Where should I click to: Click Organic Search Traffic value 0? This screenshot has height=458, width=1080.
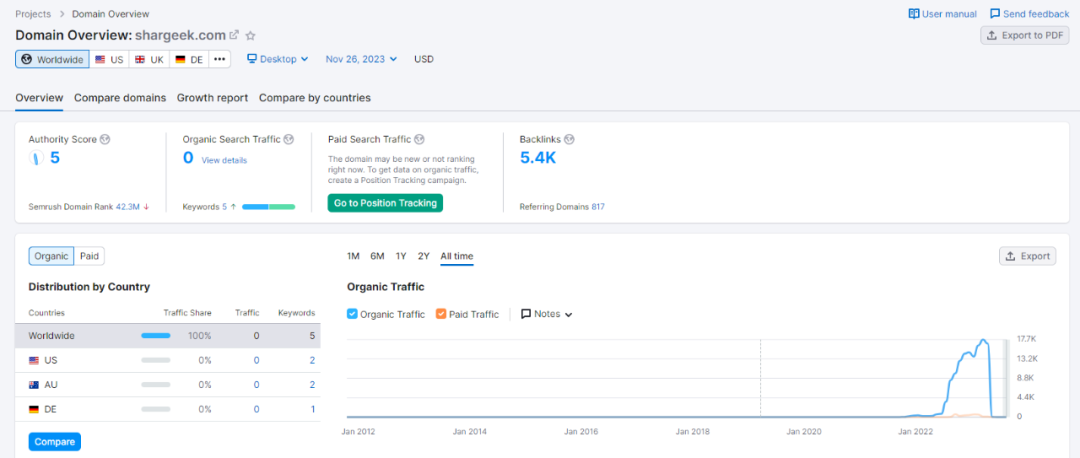188,158
